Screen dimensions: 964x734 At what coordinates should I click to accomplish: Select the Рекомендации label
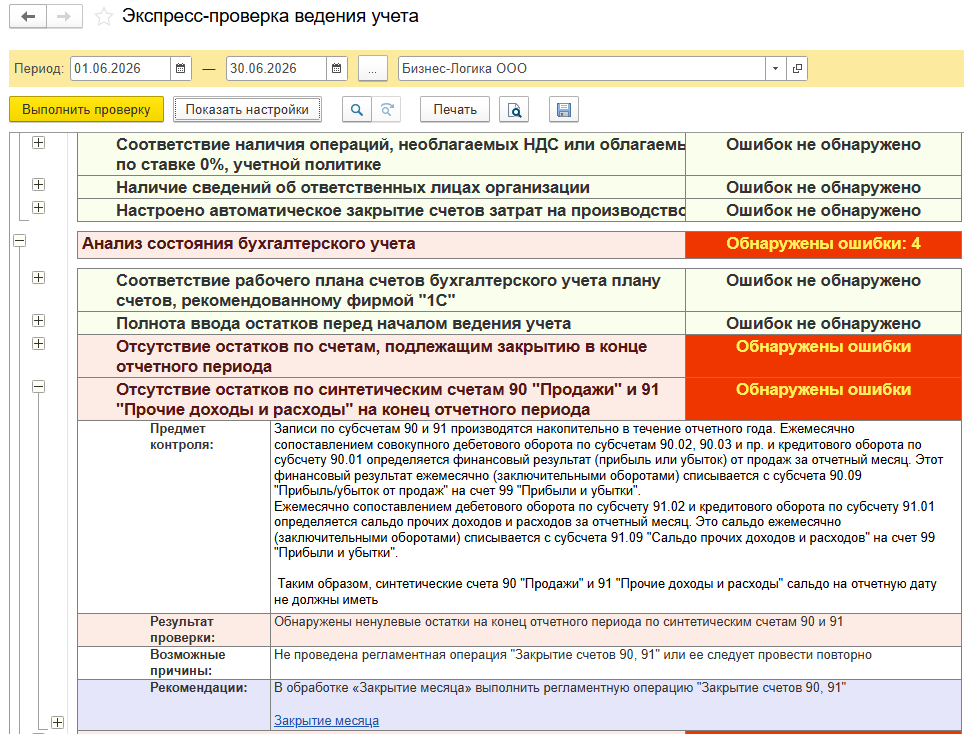(199, 688)
